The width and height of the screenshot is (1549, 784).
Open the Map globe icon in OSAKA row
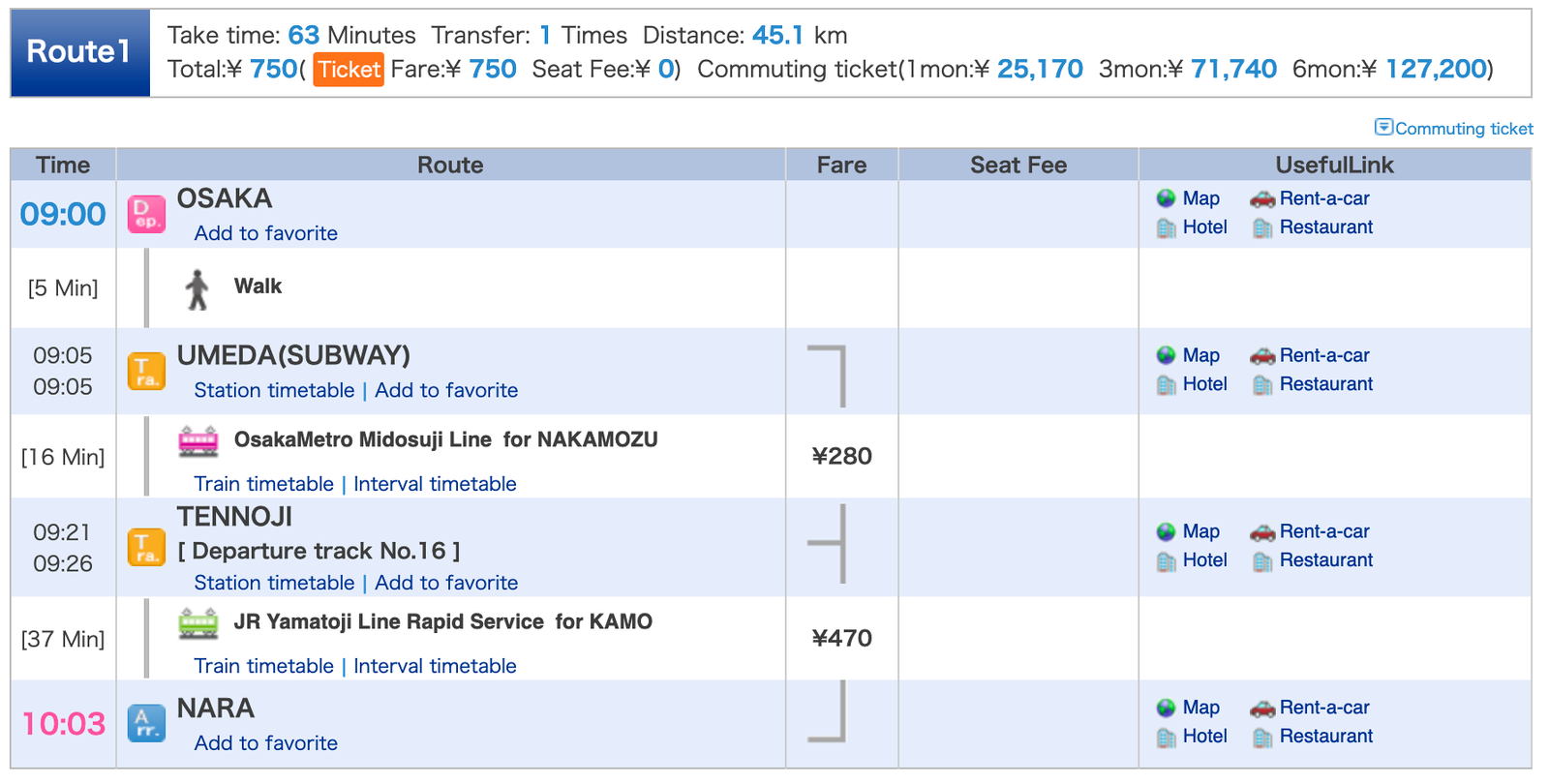(x=1166, y=198)
